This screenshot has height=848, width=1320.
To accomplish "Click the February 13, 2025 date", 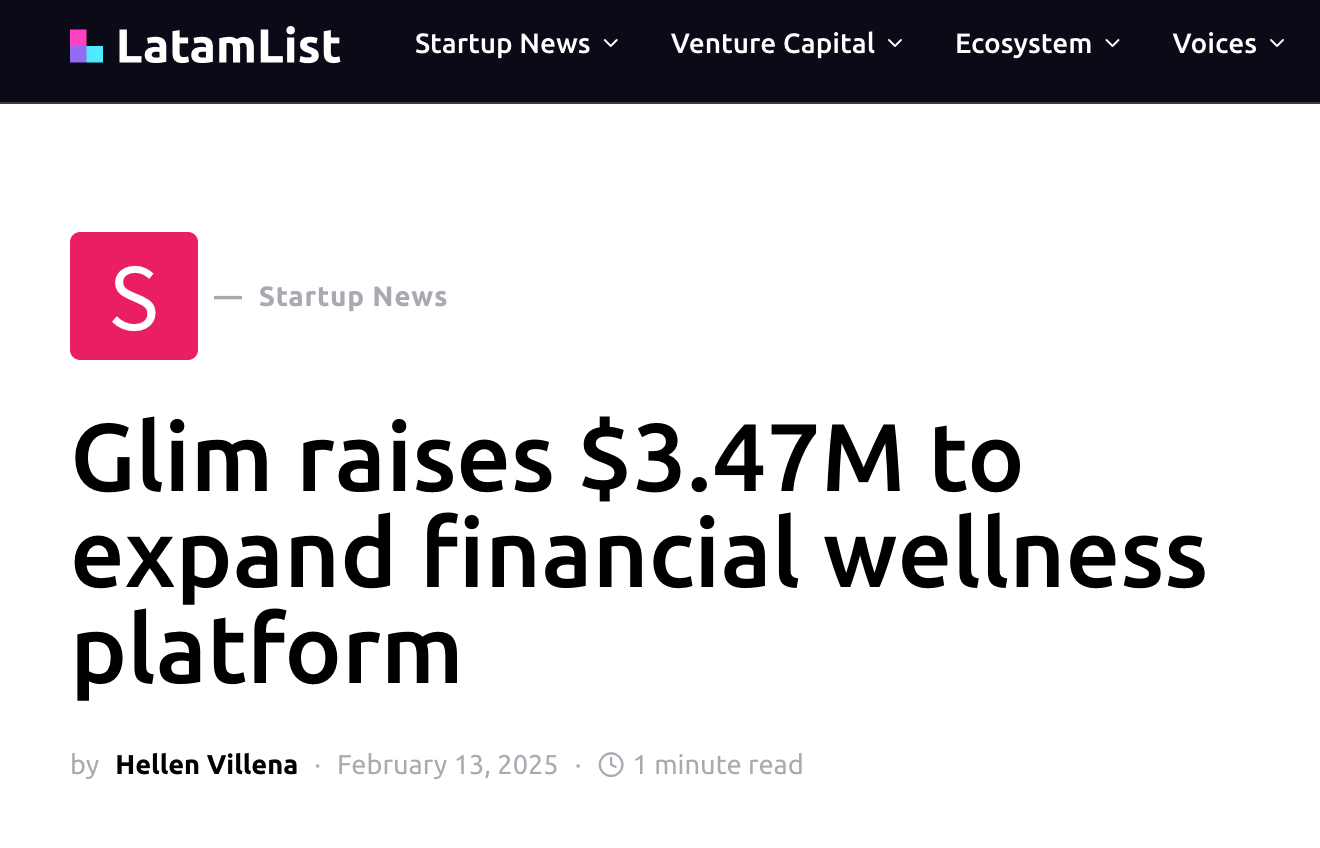I will pyautogui.click(x=447, y=765).
